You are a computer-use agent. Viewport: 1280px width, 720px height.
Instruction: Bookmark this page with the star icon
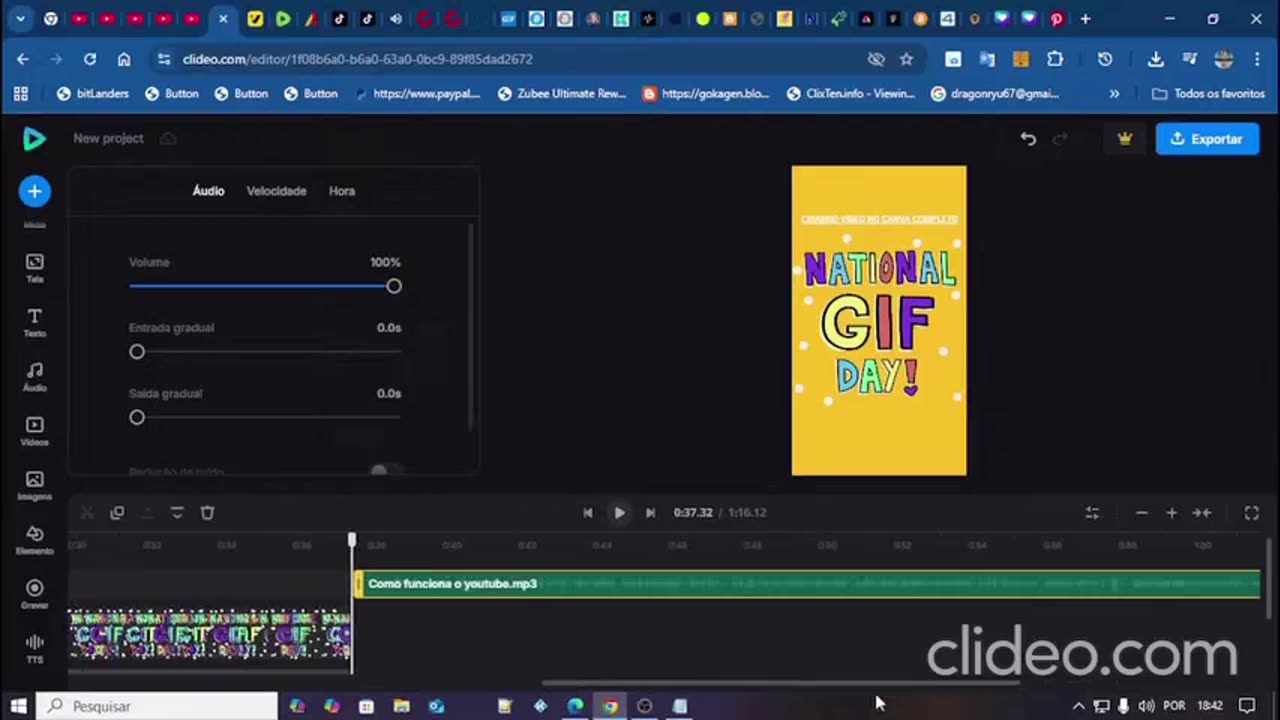(x=906, y=59)
